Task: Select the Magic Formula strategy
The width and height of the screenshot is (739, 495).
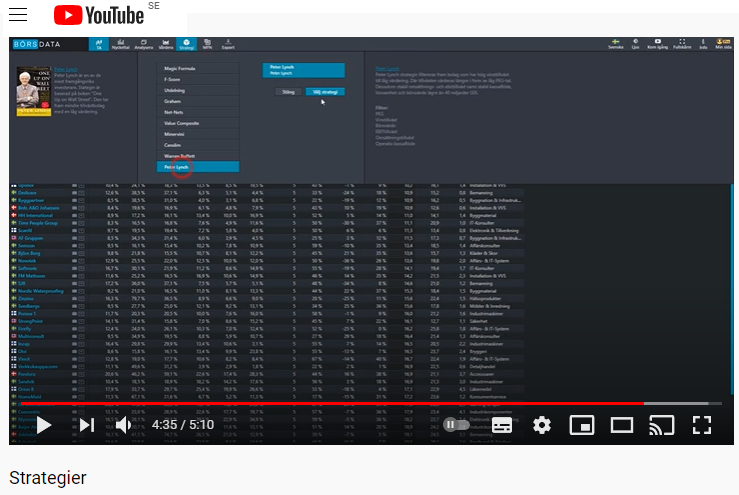Action: click(198, 68)
